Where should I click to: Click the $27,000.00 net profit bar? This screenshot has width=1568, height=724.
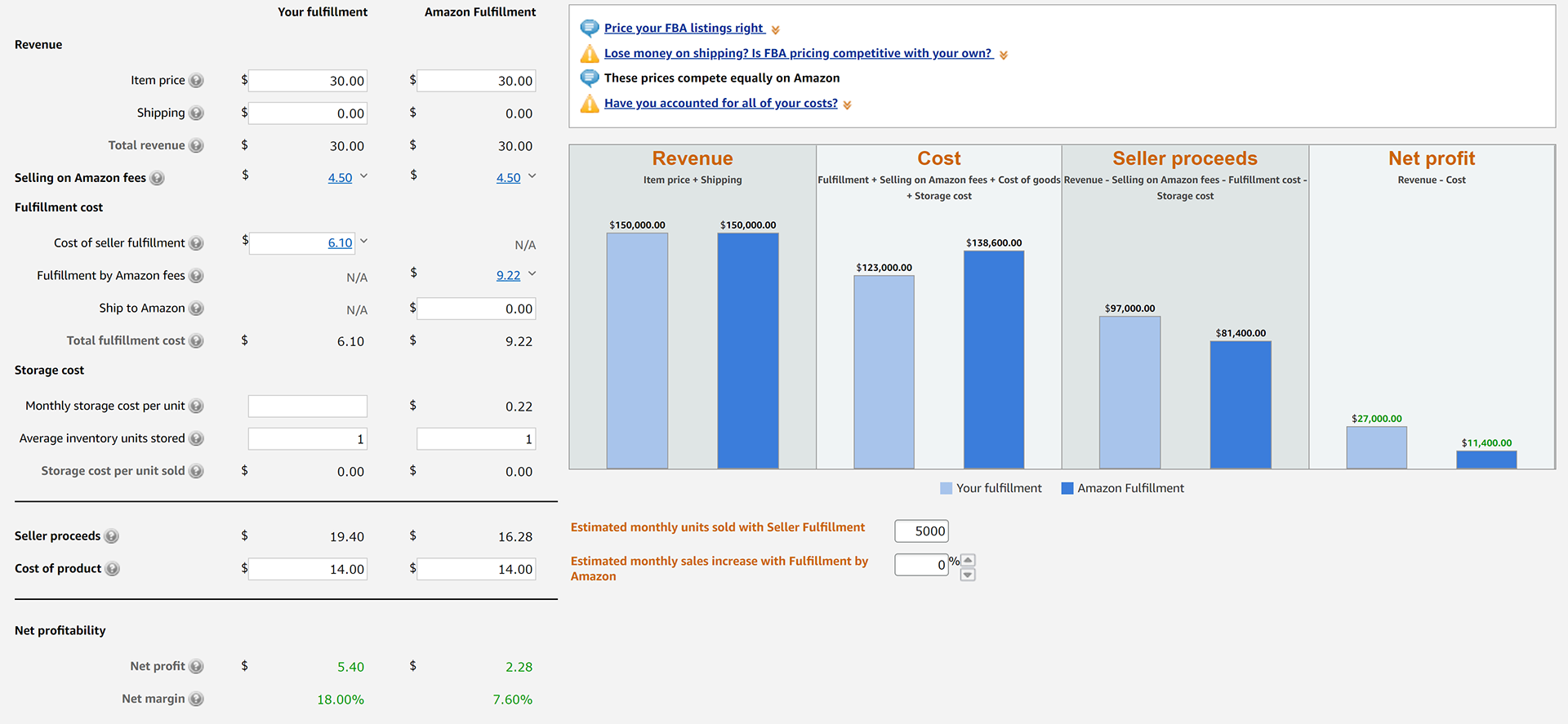1377,447
